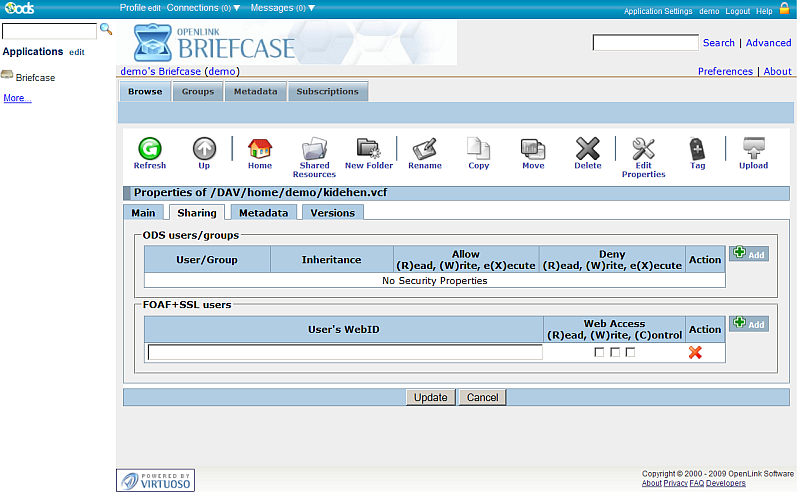Image resolution: width=800 pixels, height=496 pixels.
Task: Open the Help link
Action: [764, 11]
